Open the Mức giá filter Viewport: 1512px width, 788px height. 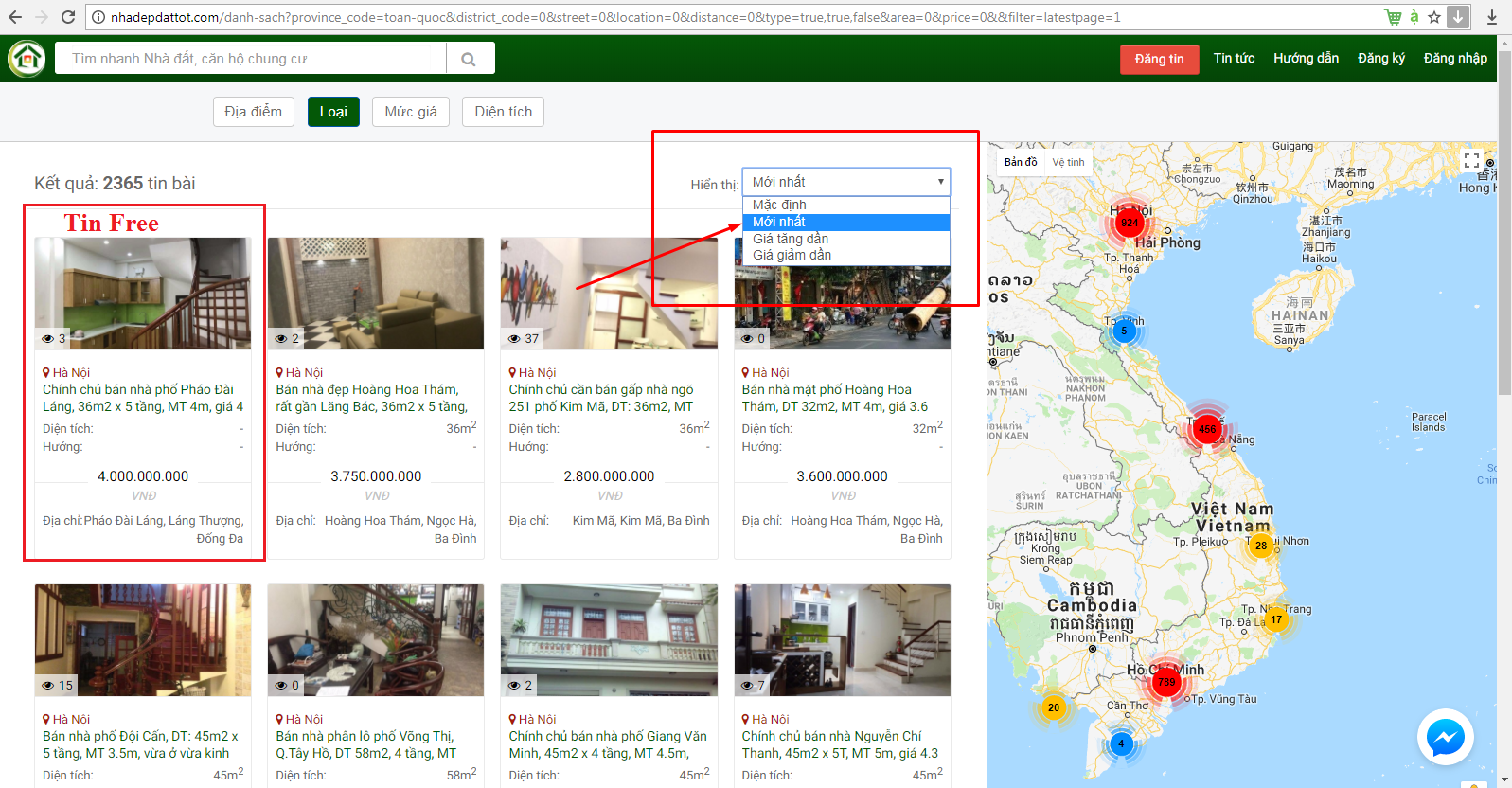click(x=411, y=112)
